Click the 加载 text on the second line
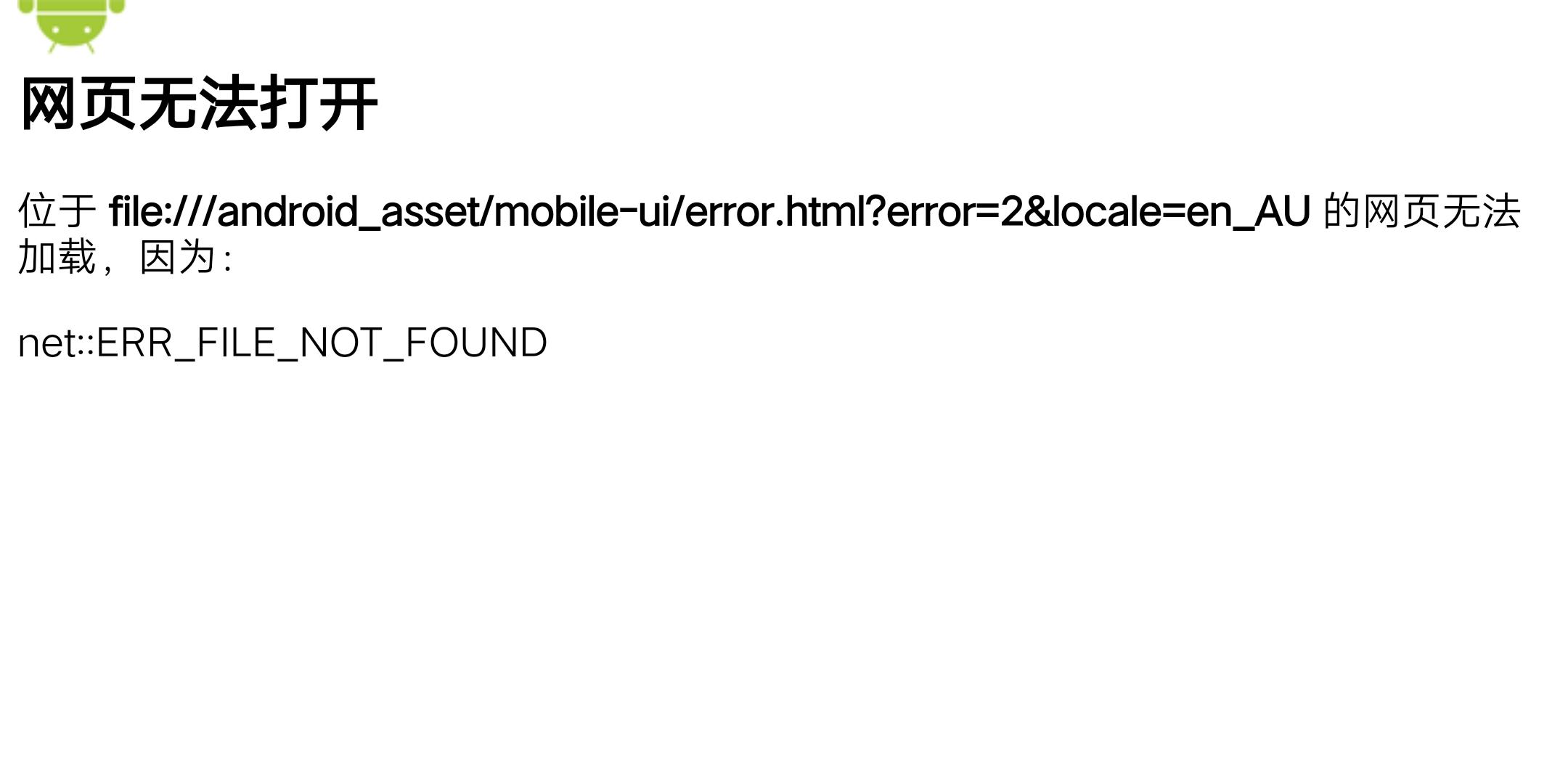This screenshot has width=1568, height=784. tap(57, 257)
